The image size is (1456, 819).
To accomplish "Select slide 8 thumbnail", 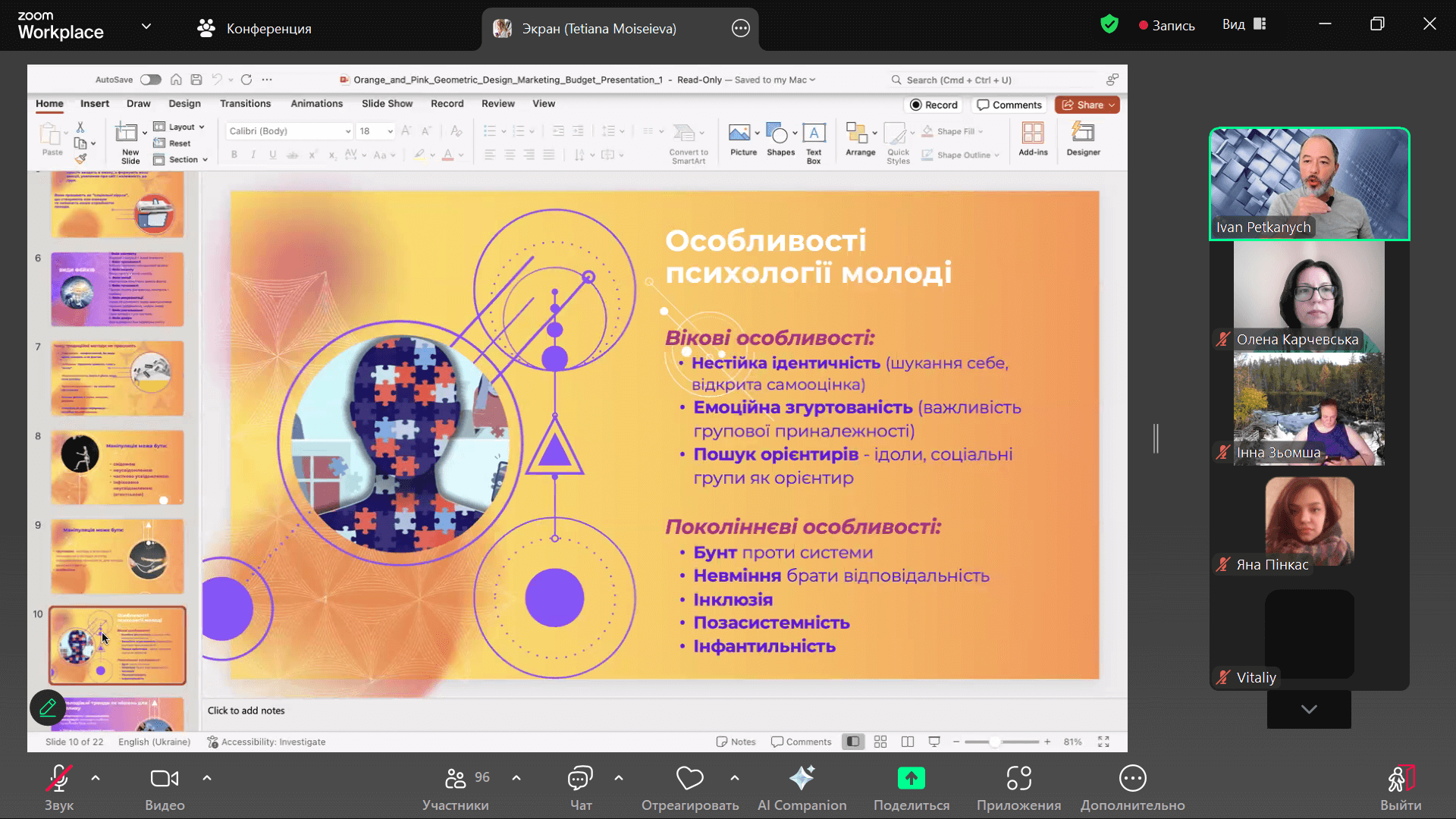I will [118, 468].
